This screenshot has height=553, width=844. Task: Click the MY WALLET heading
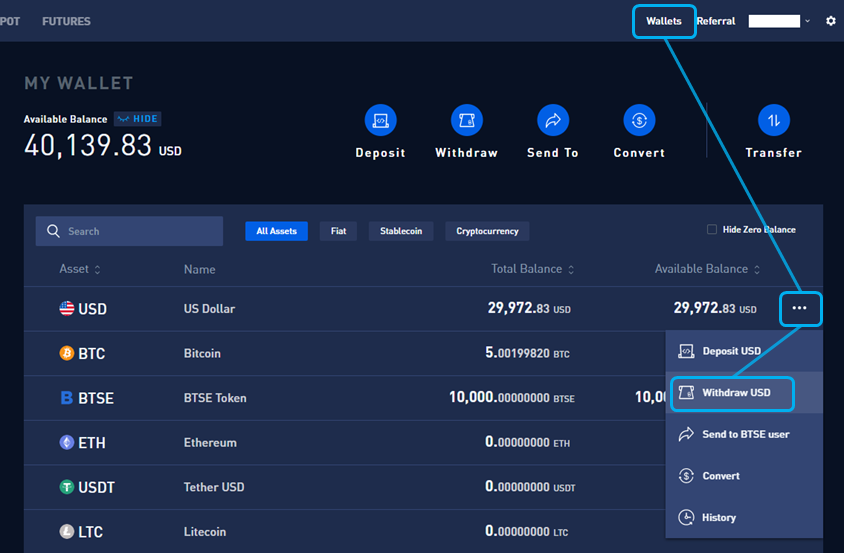click(79, 83)
